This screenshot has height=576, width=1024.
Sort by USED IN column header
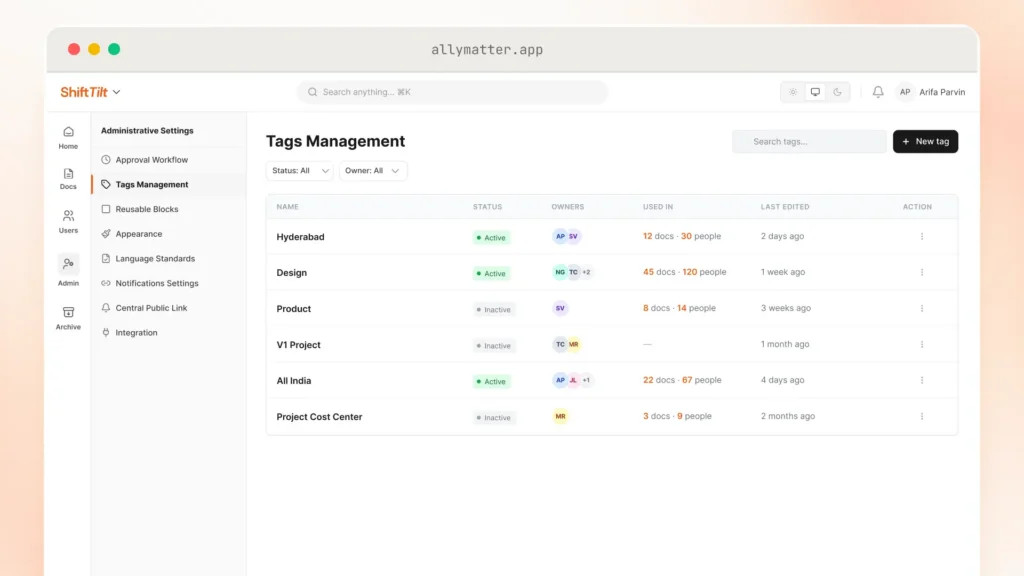(x=658, y=207)
